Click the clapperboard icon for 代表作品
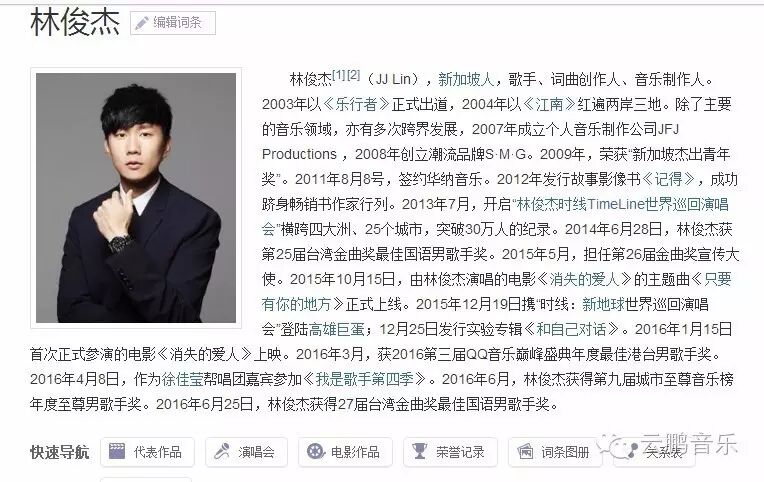This screenshot has height=482, width=764. pyautogui.click(x=117, y=451)
